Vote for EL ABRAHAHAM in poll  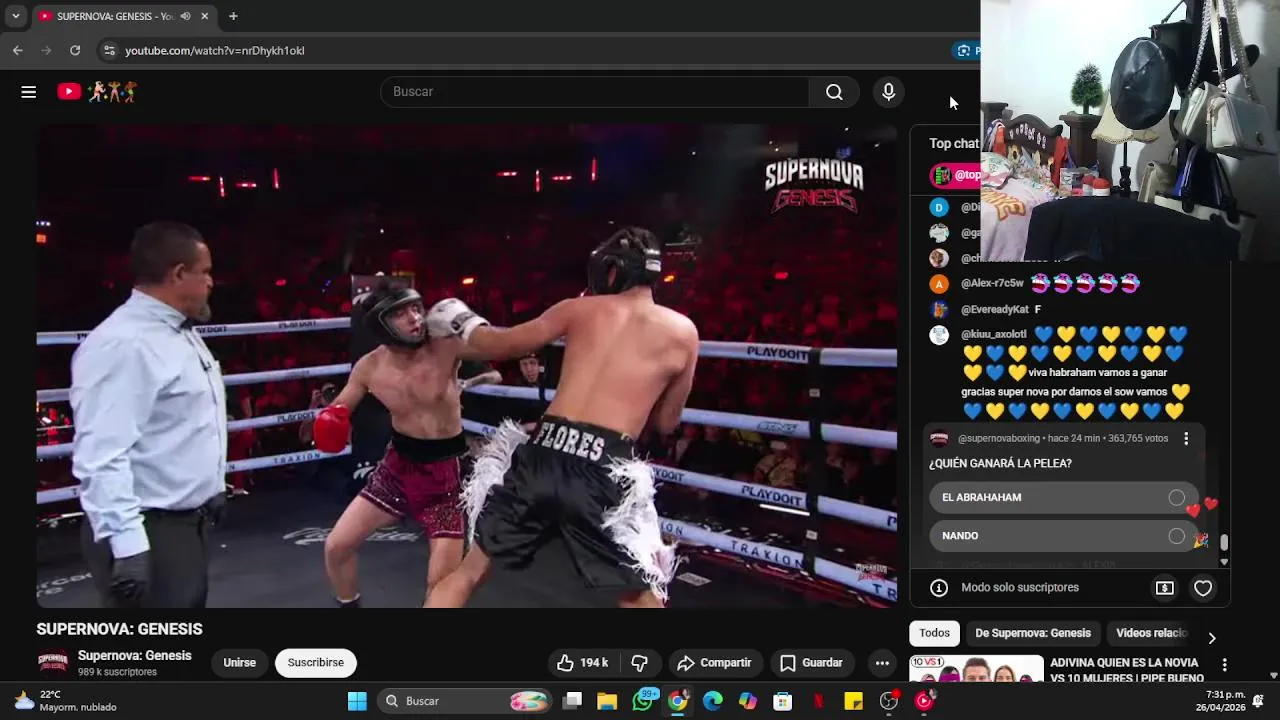pyautogui.click(x=1063, y=498)
